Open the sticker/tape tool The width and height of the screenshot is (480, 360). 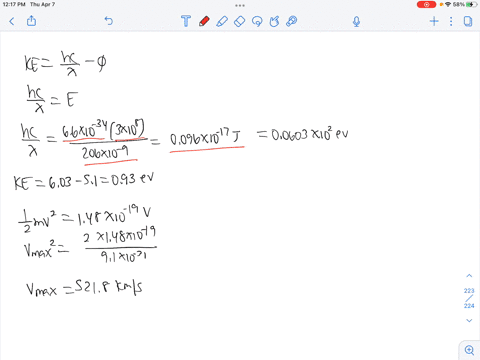pyautogui.click(x=292, y=21)
